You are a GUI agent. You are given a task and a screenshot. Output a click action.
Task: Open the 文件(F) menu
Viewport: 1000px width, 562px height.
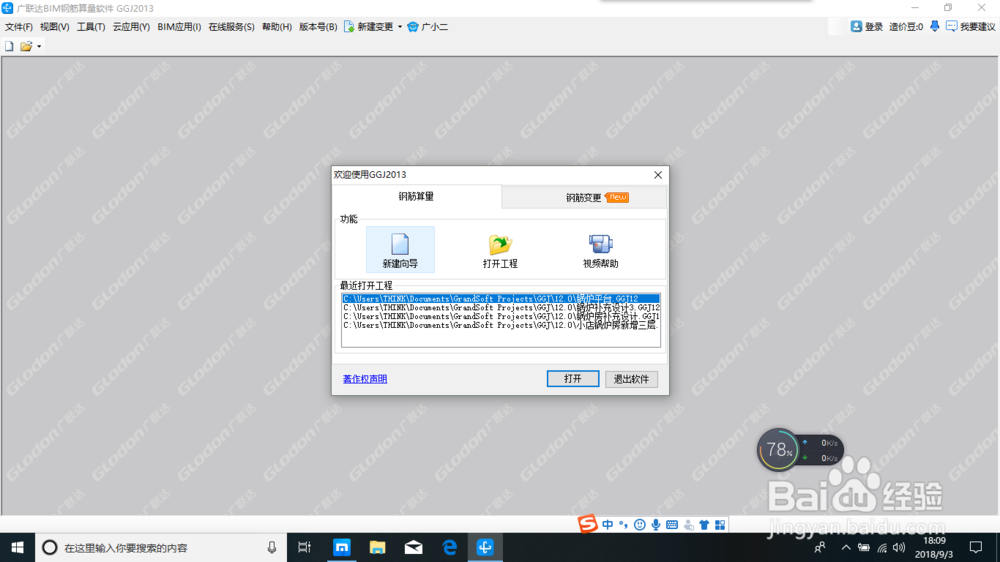pos(18,27)
